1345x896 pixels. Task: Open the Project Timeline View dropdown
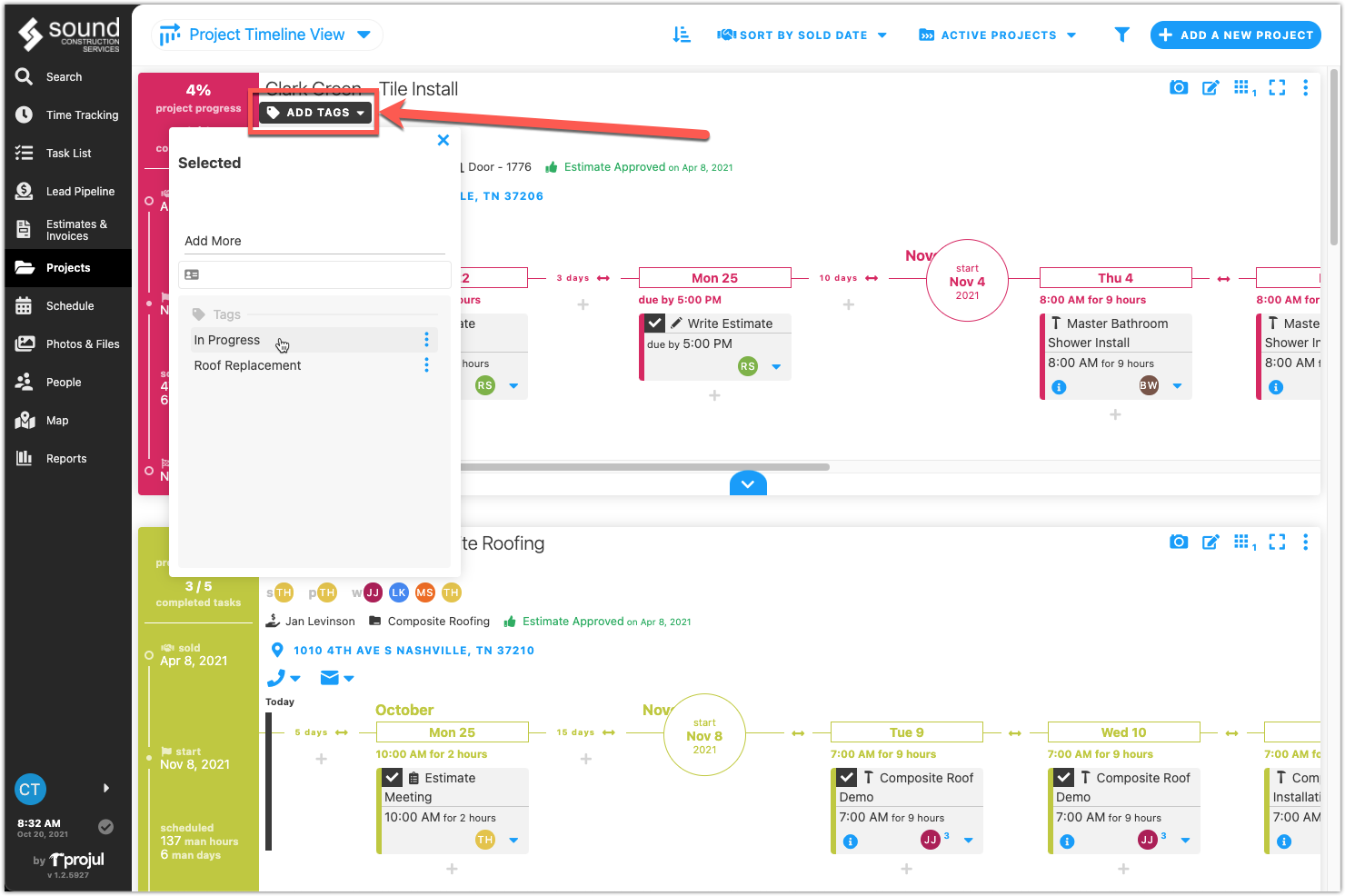(x=266, y=35)
